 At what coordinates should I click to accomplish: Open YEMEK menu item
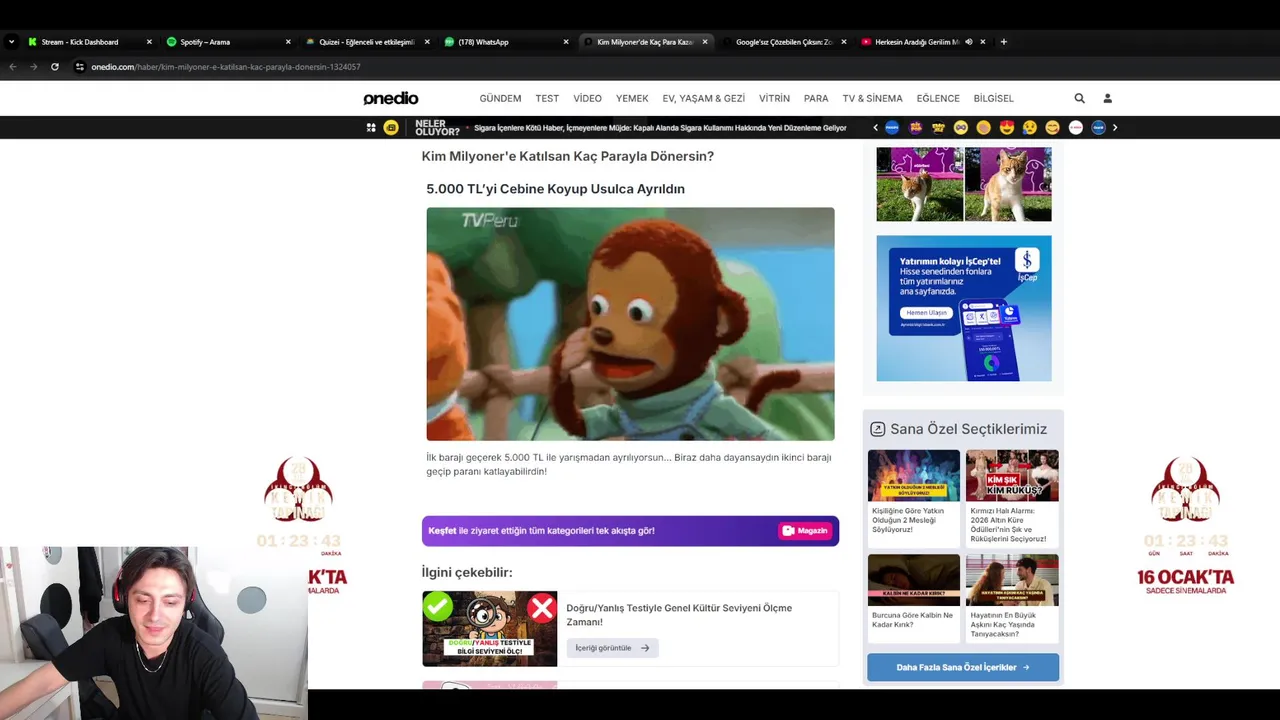632,98
